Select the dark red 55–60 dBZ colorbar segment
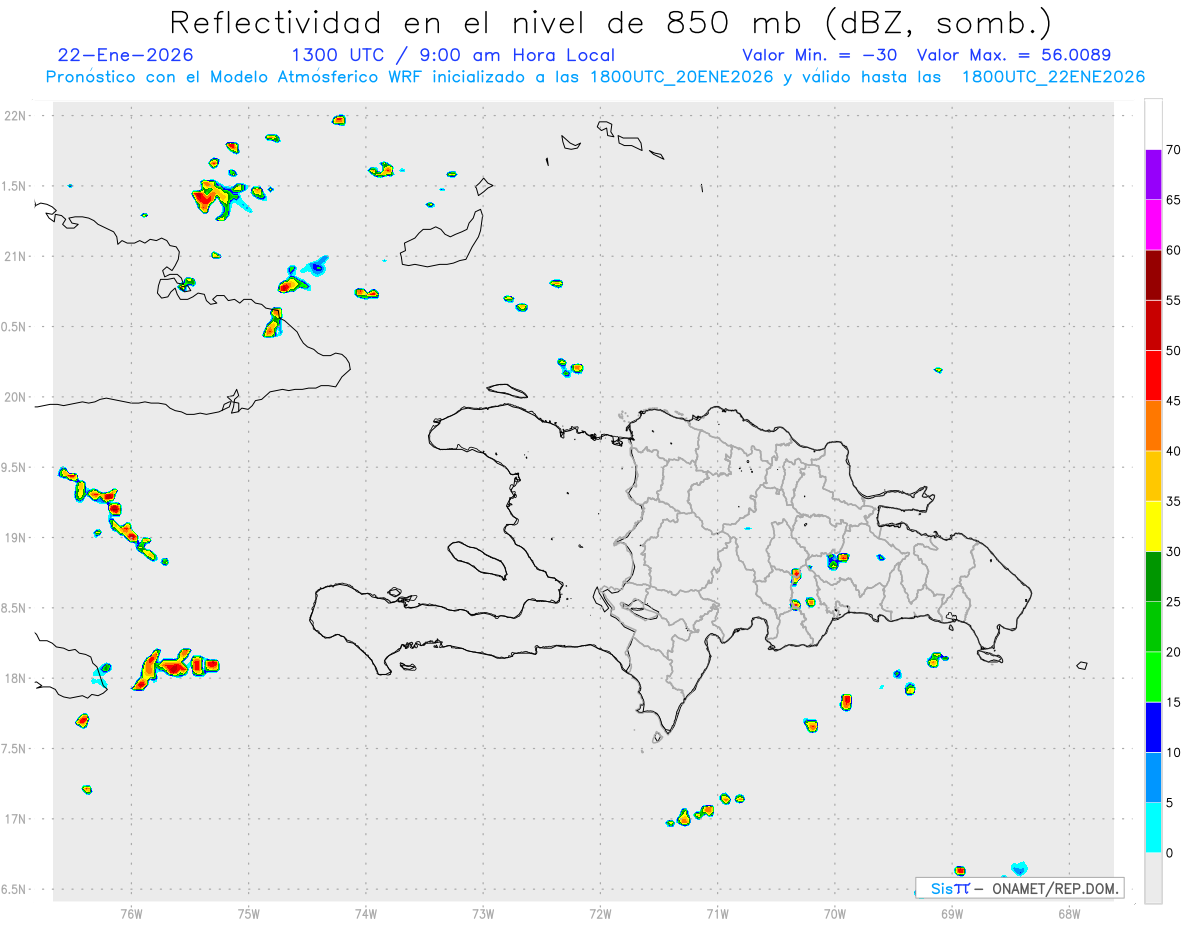1200x927 pixels. (x=1153, y=275)
